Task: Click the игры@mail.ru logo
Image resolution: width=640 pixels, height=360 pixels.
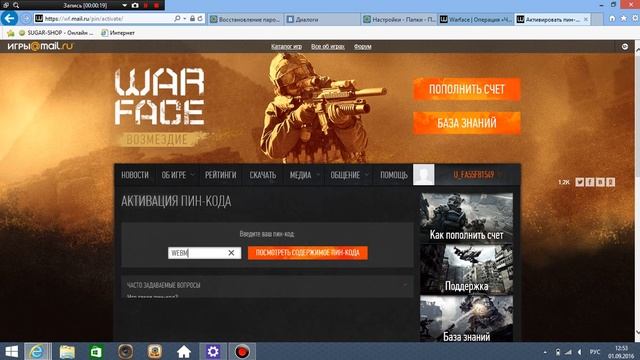Action: (x=40, y=46)
